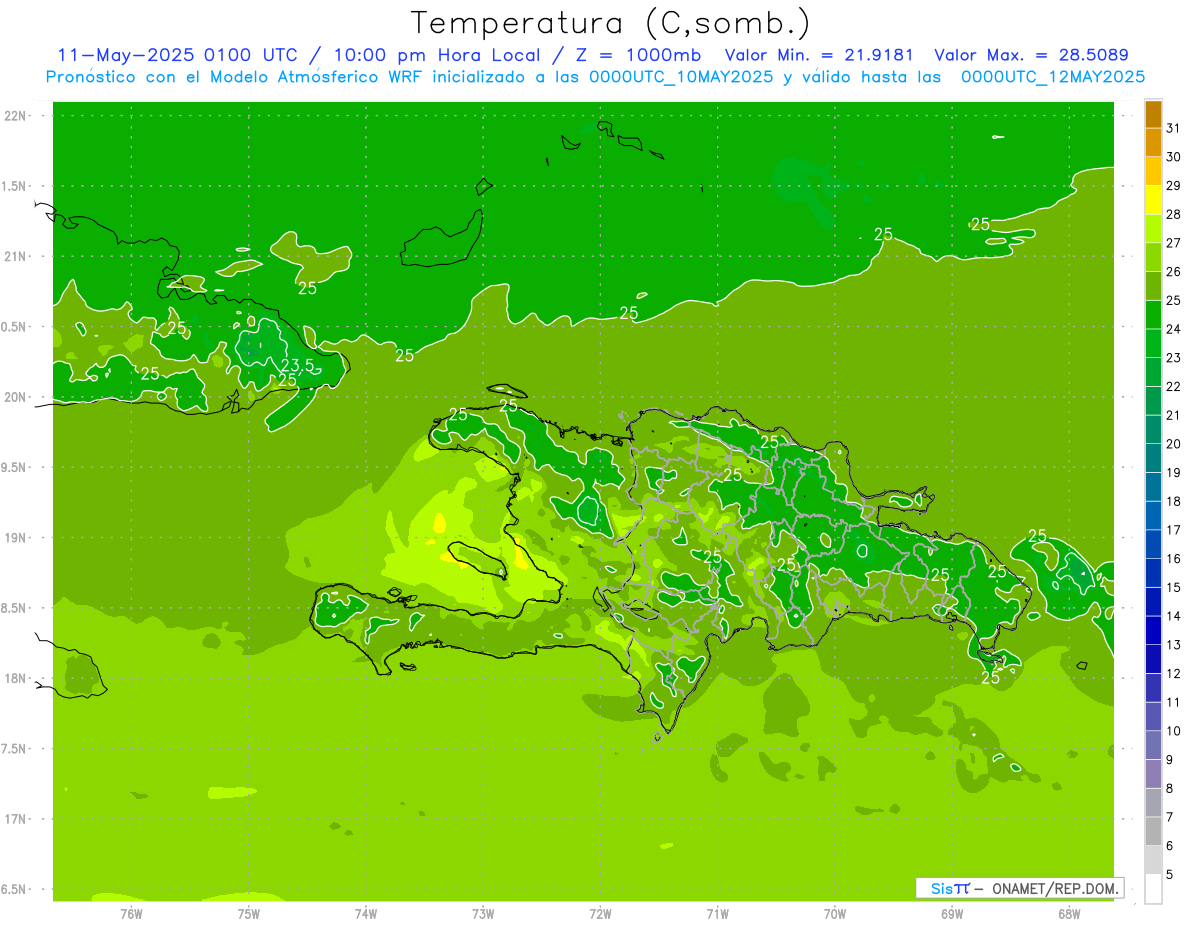Click the '0000UTC_10MAY2025' initialization time

tap(681, 76)
